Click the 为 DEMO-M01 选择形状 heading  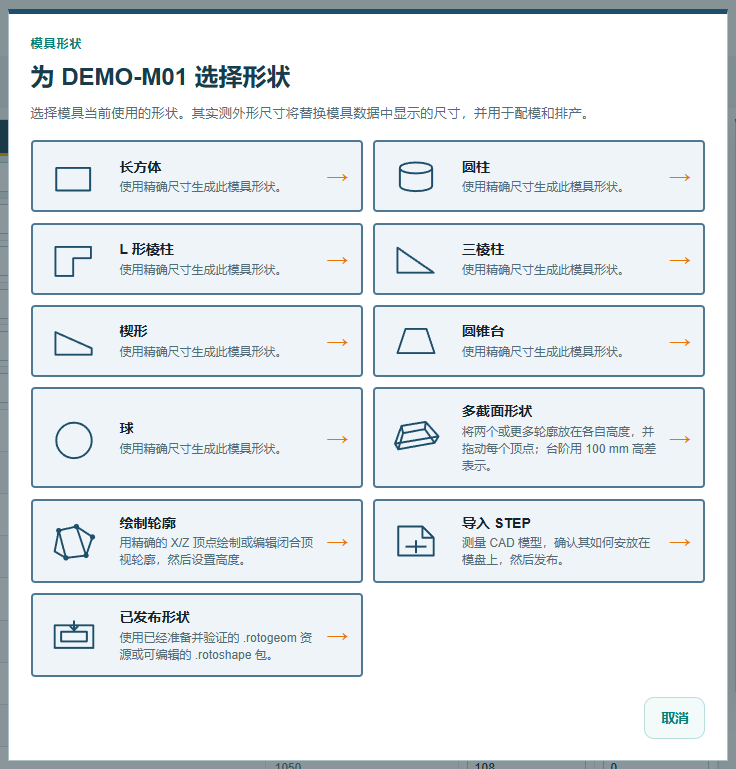(160, 77)
